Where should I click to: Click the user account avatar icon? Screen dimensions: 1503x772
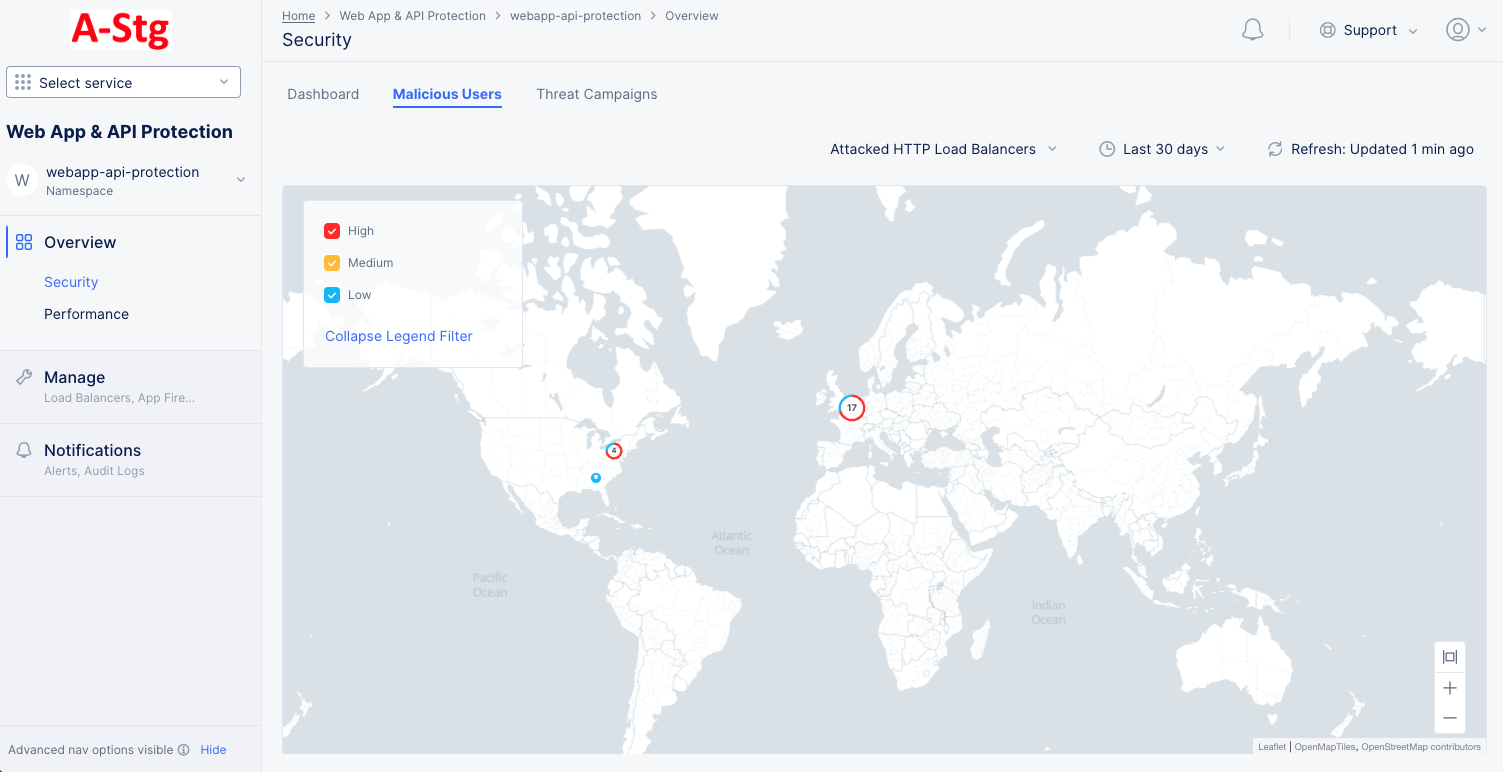(1457, 30)
